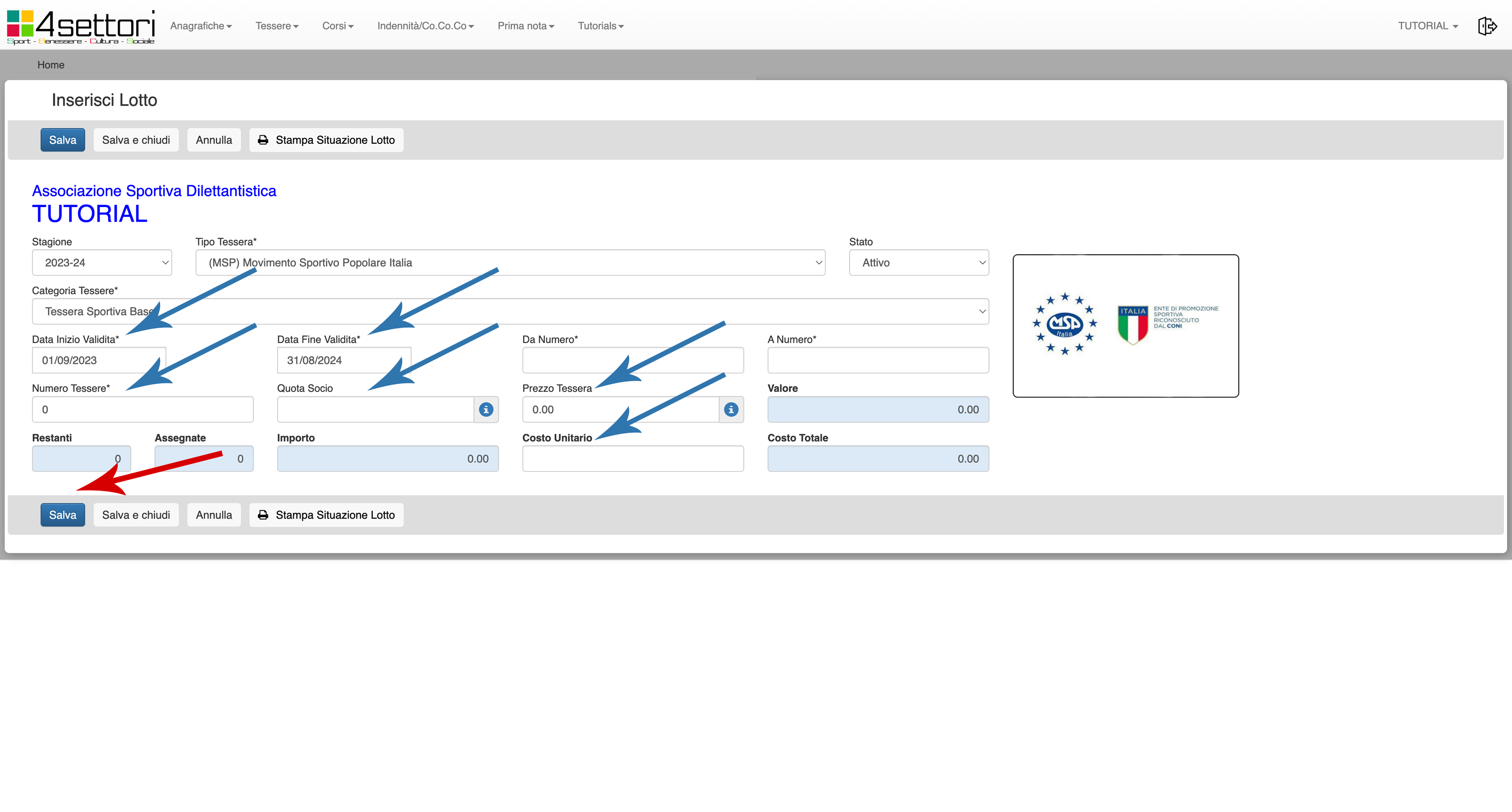Click the 4settori logo

[81, 26]
